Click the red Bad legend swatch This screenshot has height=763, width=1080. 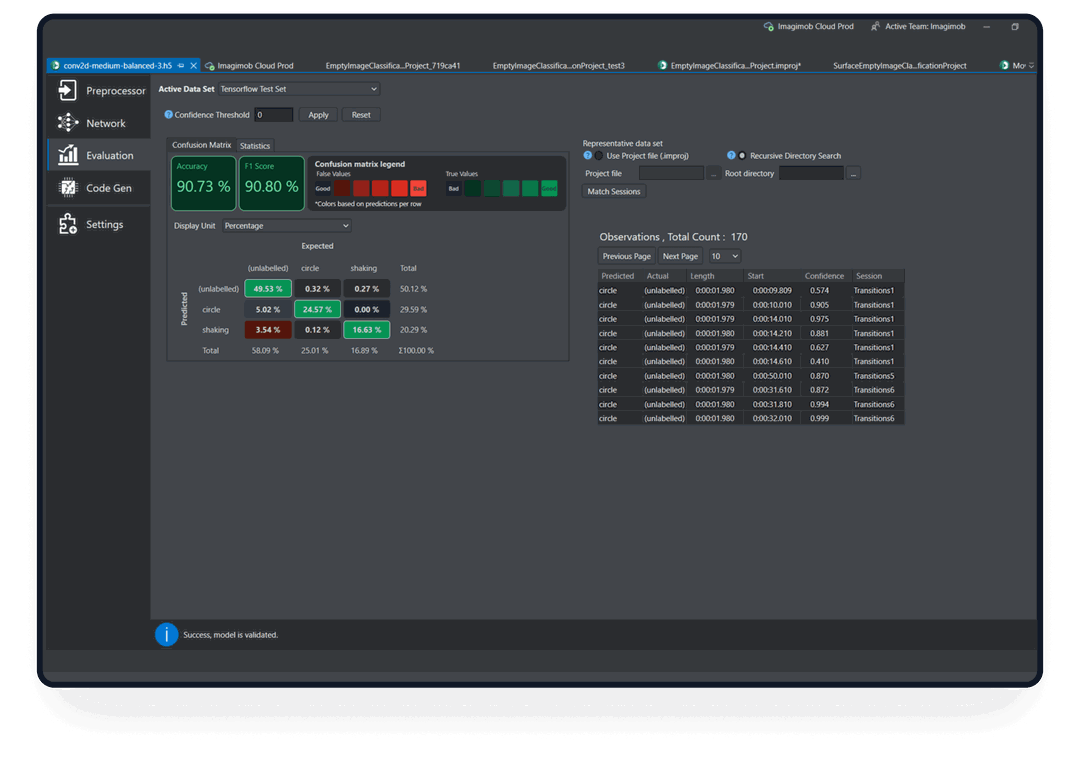tap(418, 188)
